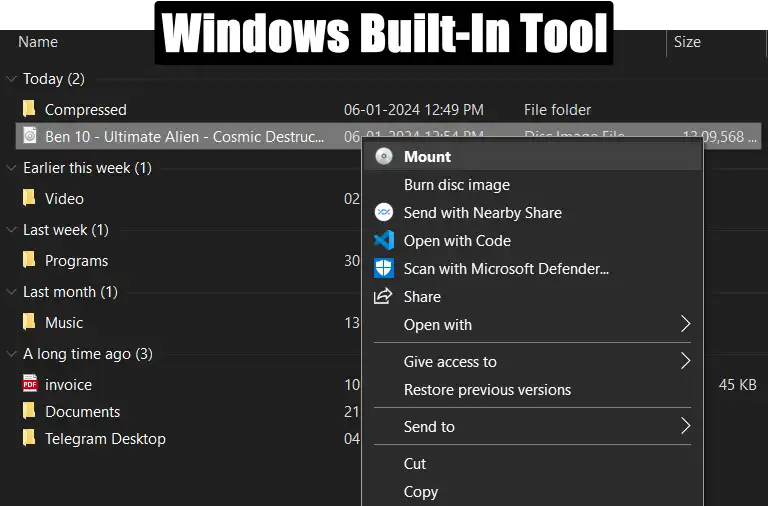The image size is (768, 506).
Task: Click the 06-01-2024 12:49 PM date cell
Action: tap(414, 110)
